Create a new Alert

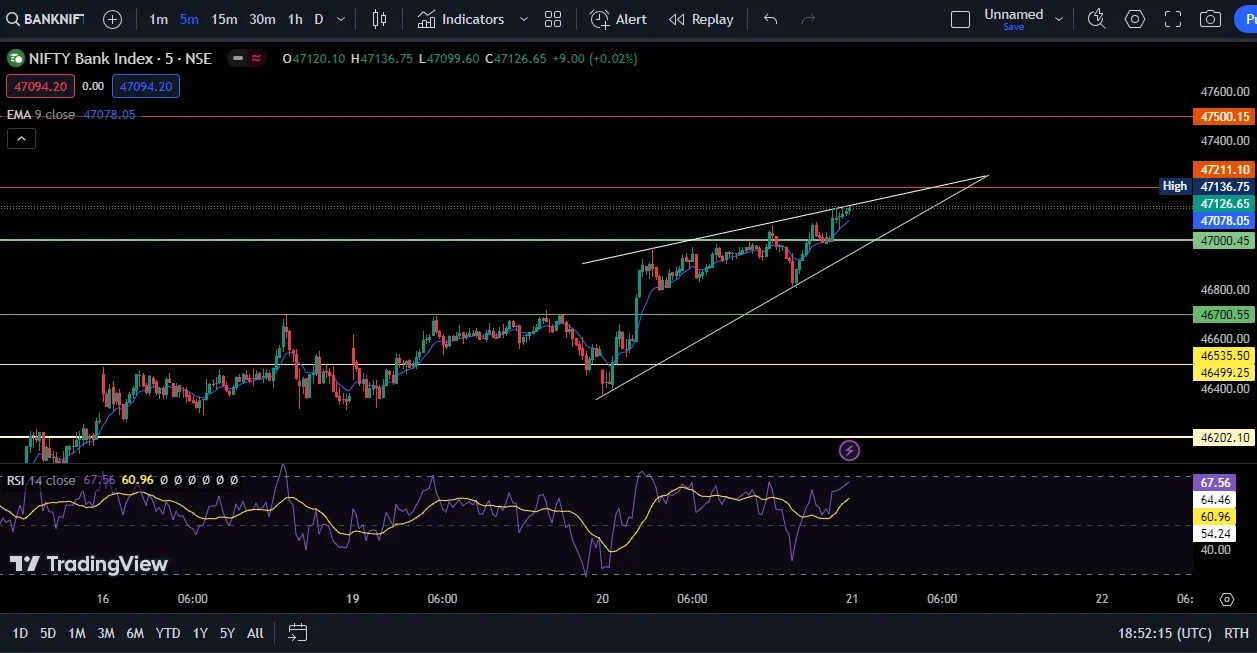(x=618, y=19)
